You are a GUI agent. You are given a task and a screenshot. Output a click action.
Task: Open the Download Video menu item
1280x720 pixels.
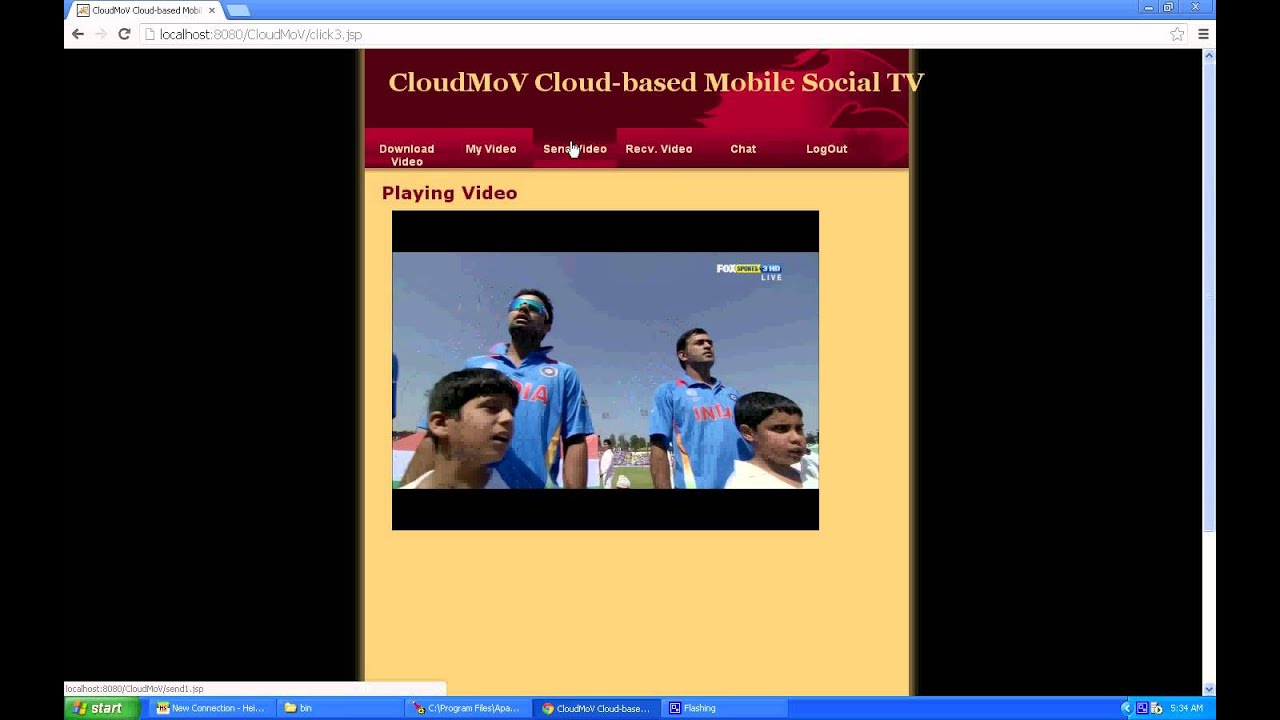pos(406,155)
